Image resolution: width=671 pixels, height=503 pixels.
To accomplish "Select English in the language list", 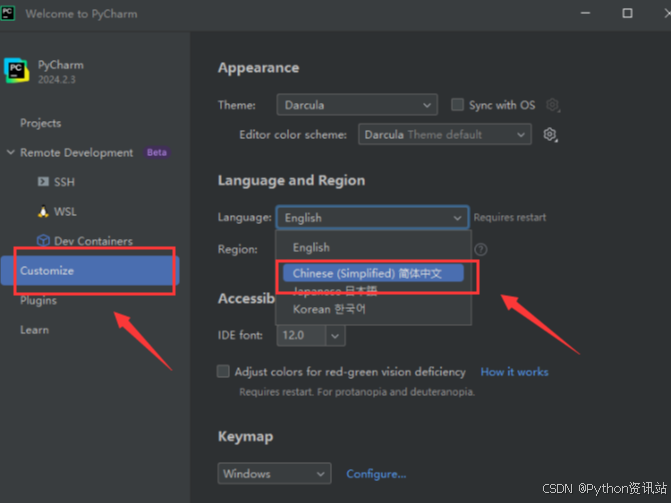I will coord(311,247).
